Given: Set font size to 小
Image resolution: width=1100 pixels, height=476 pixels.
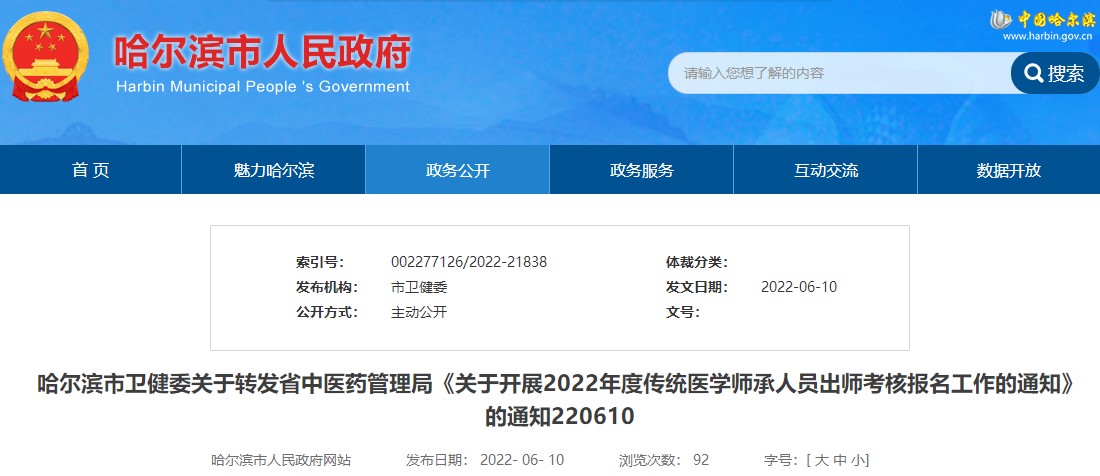Looking at the screenshot, I should [x=857, y=460].
